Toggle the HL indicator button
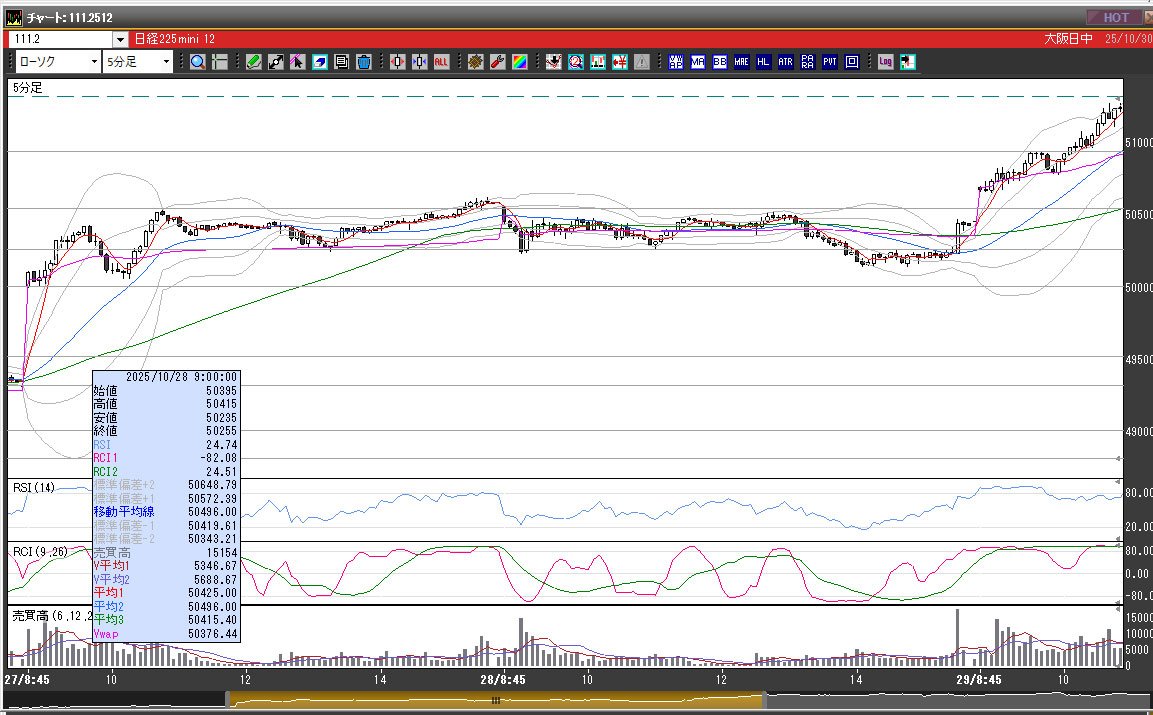This screenshot has width=1153, height=715. click(764, 62)
